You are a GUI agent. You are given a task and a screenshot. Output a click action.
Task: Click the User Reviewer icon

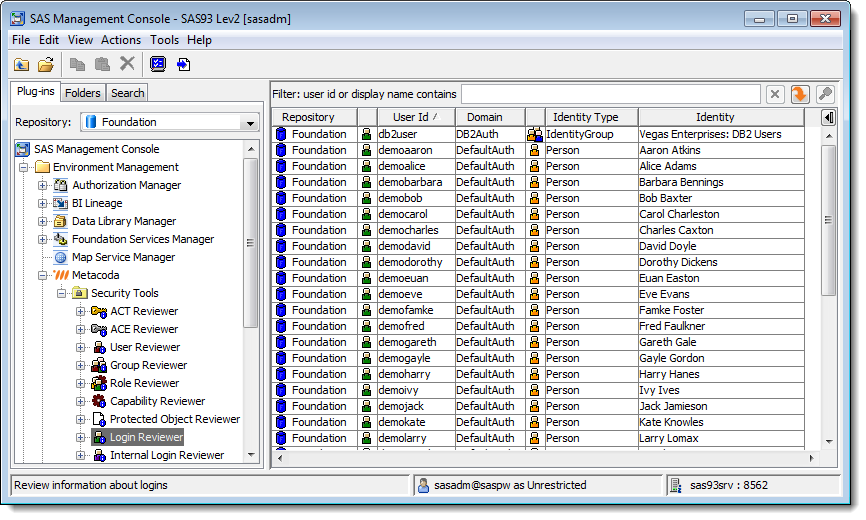coord(99,347)
